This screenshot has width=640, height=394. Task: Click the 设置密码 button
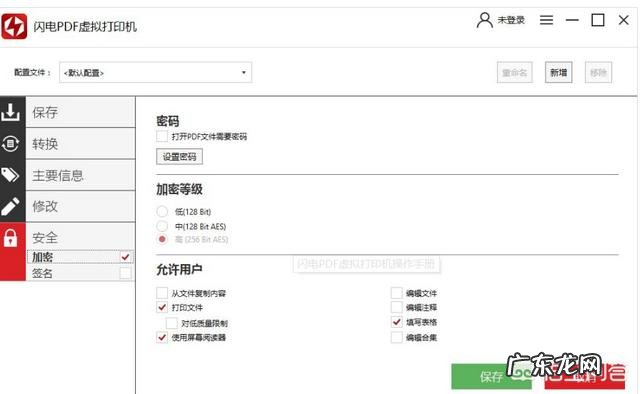pyautogui.click(x=180, y=156)
